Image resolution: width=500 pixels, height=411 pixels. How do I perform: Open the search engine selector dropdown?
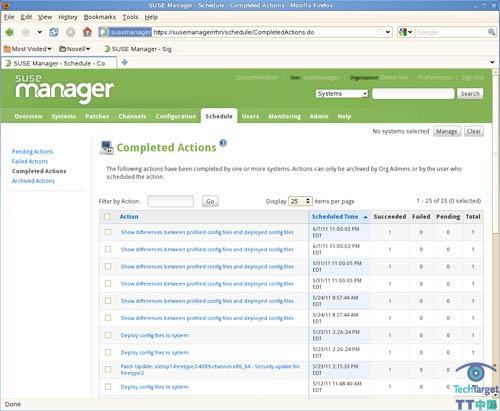pos(405,32)
